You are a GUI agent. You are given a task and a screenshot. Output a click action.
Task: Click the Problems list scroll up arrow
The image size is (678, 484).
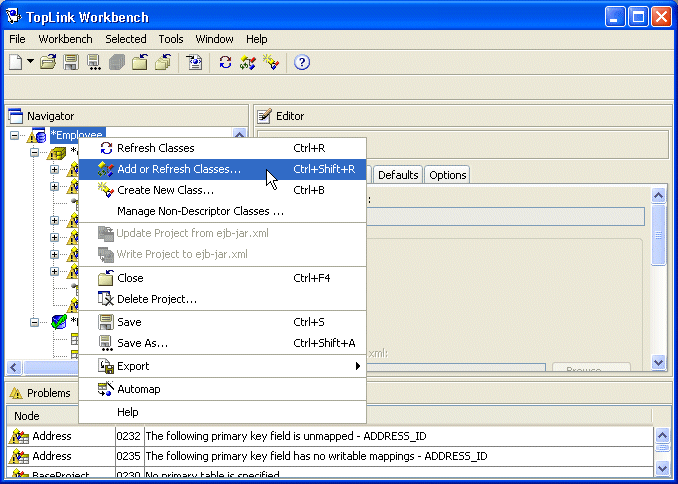pyautogui.click(x=662, y=435)
